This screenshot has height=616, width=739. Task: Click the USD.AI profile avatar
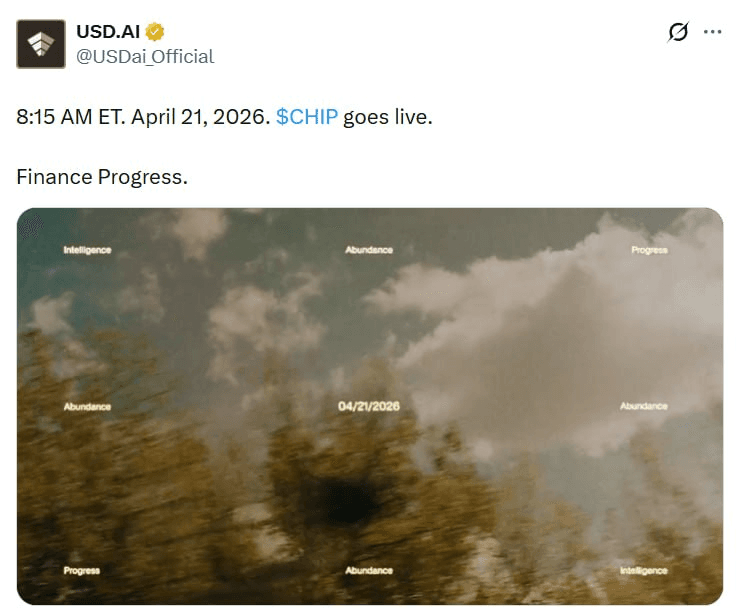click(41, 44)
